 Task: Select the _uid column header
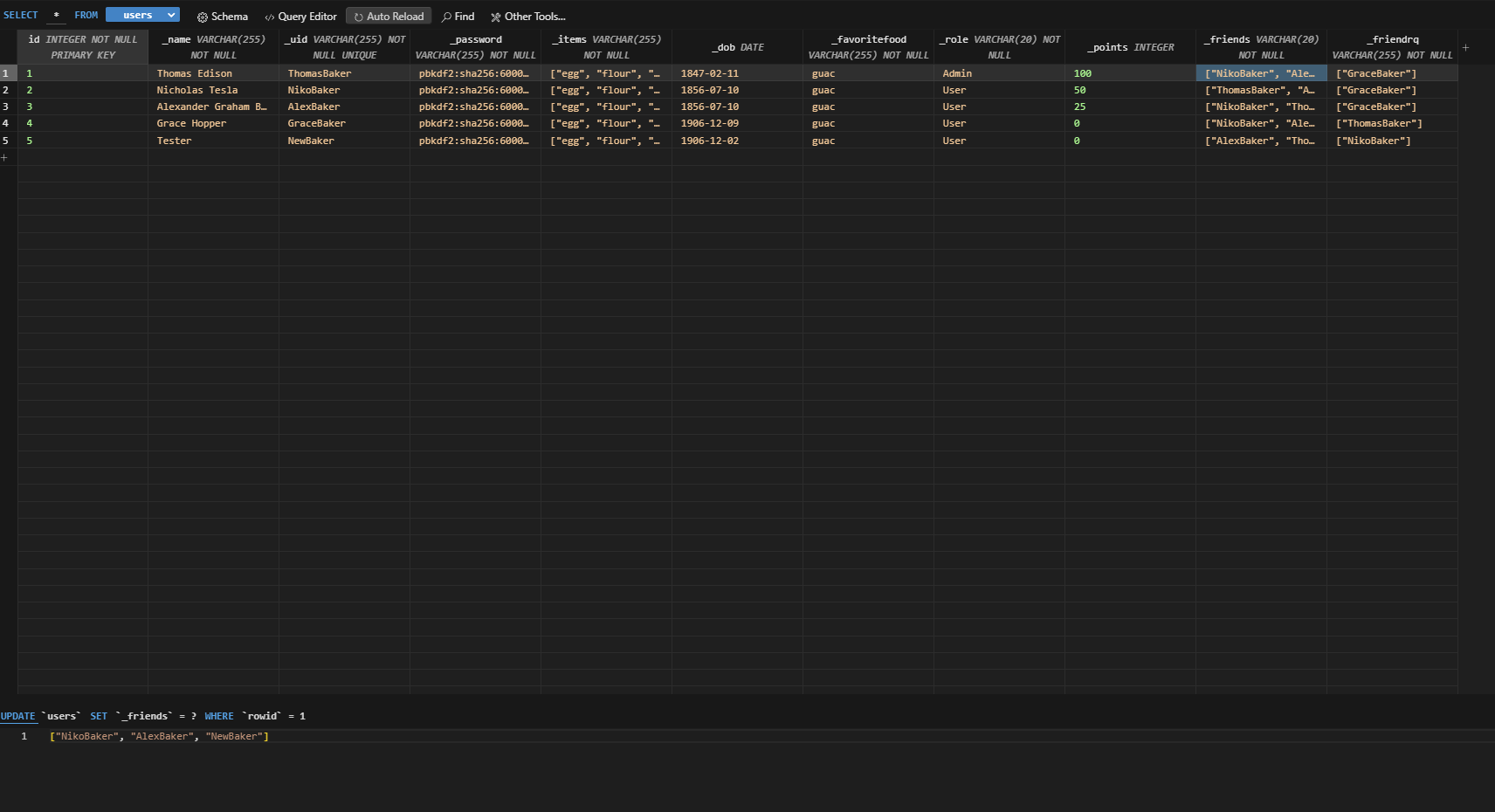coord(345,47)
